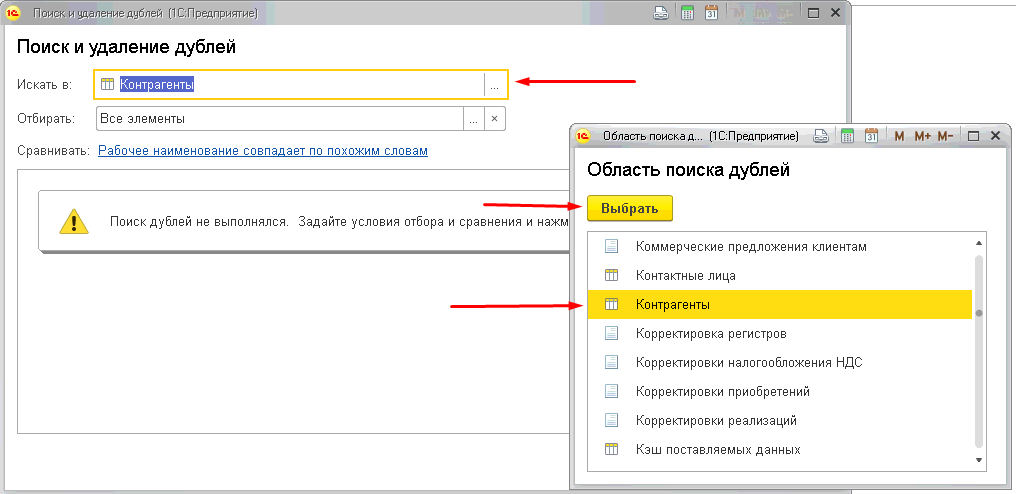This screenshot has width=1016, height=494.
Task: Open selection ellipsis button of Искать в field
Action: pos(495,85)
